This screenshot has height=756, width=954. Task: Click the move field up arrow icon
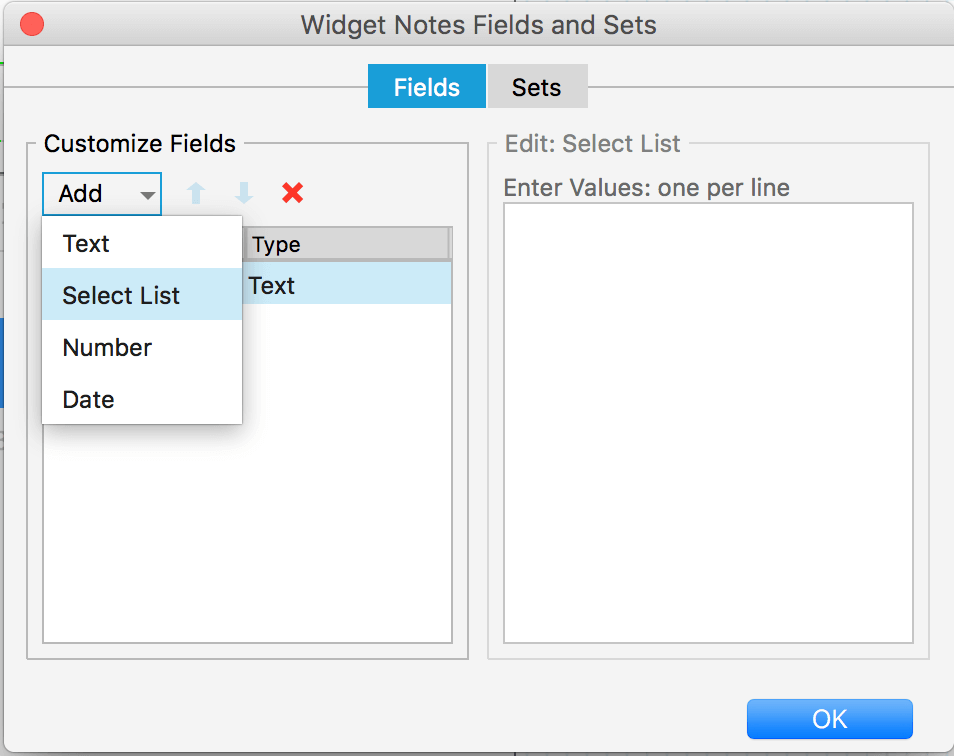[196, 193]
